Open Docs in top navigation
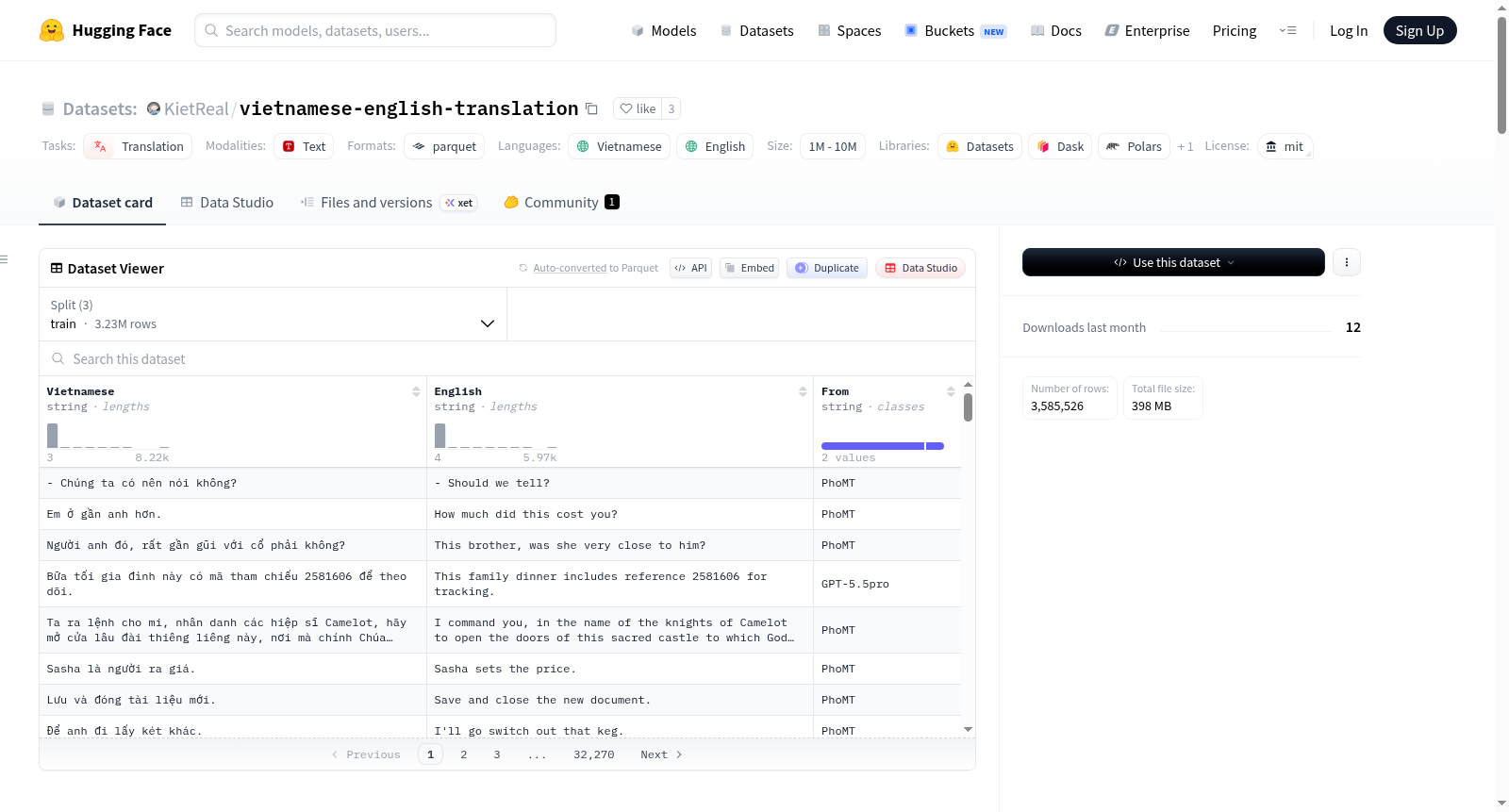Screen dimensions: 1509x812 (x=1055, y=30)
